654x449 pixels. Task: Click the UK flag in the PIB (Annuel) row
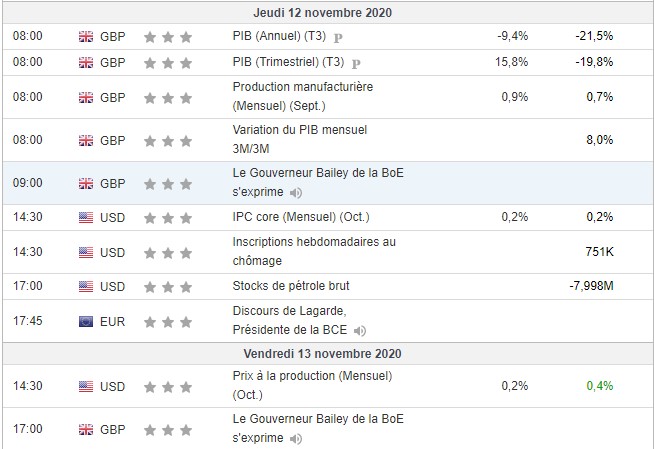point(85,37)
